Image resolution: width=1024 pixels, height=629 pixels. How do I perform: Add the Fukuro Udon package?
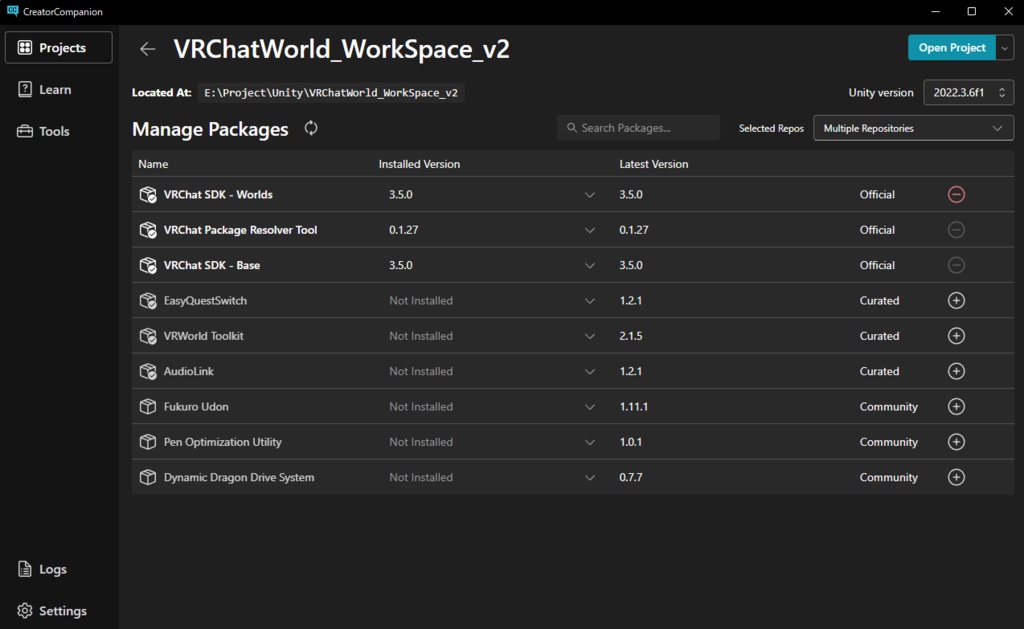pyautogui.click(x=956, y=406)
